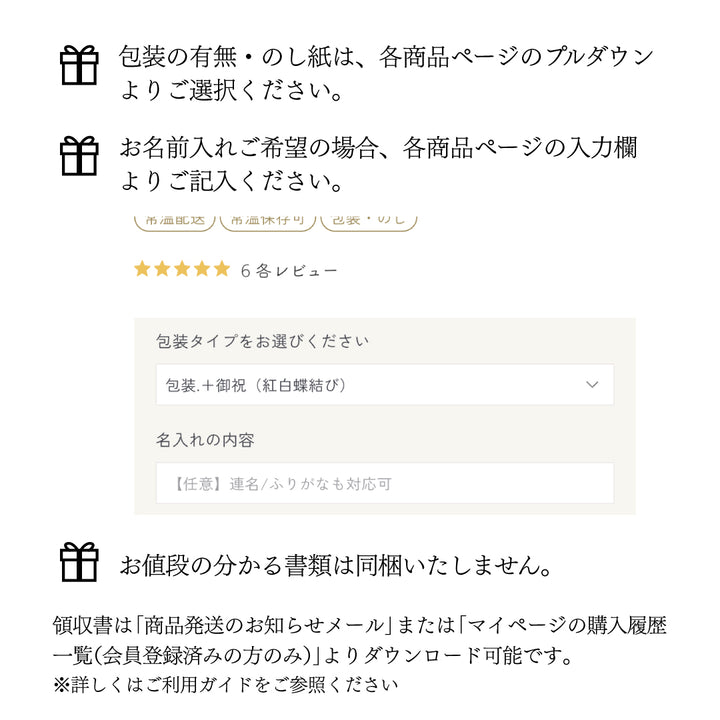Click the first yellow review star
Screen dimensions: 720x720
142,269
